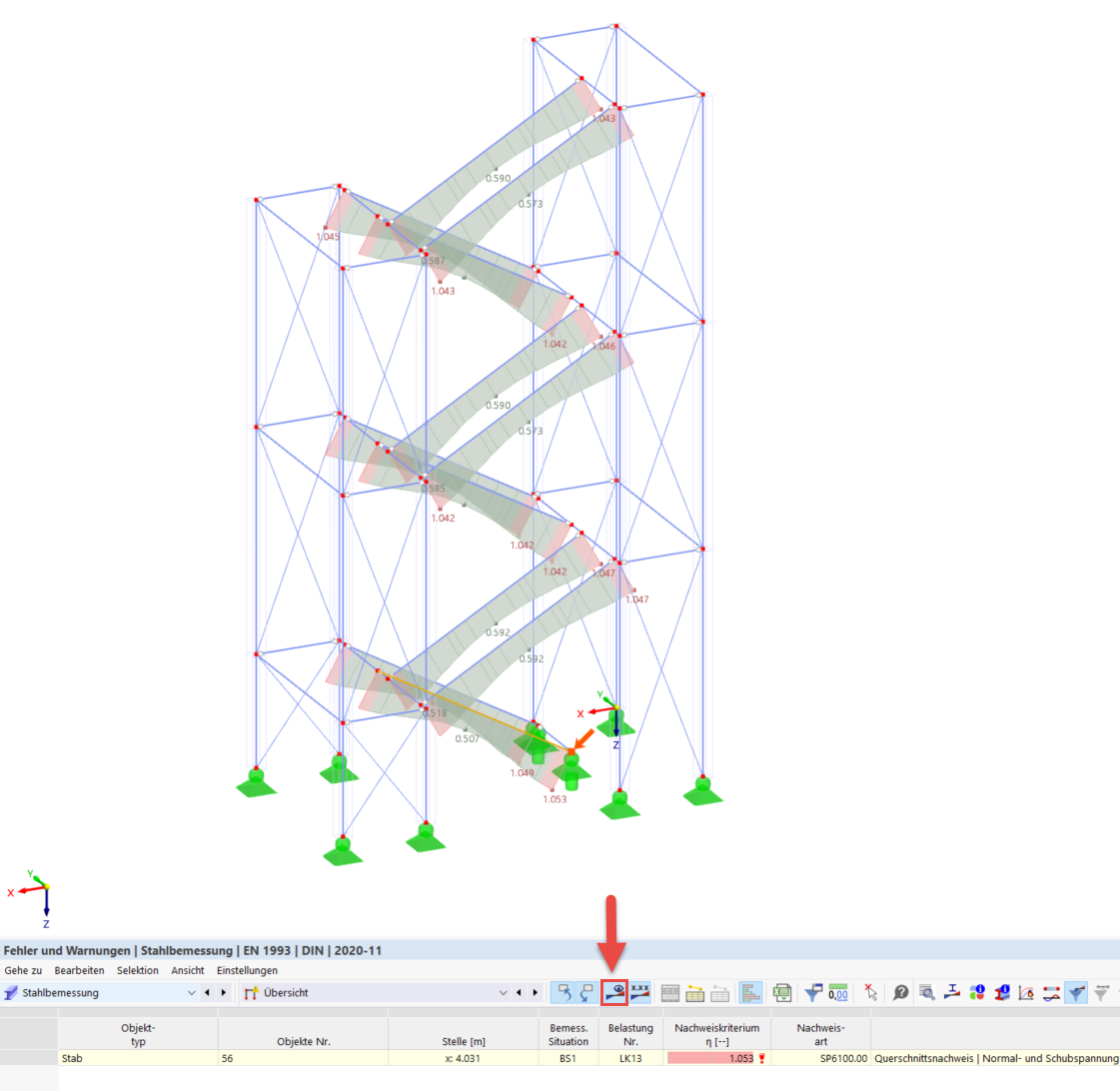Click the eye icon highlighted in red
Screen dimensions: 1120x1091
pyautogui.click(x=614, y=992)
